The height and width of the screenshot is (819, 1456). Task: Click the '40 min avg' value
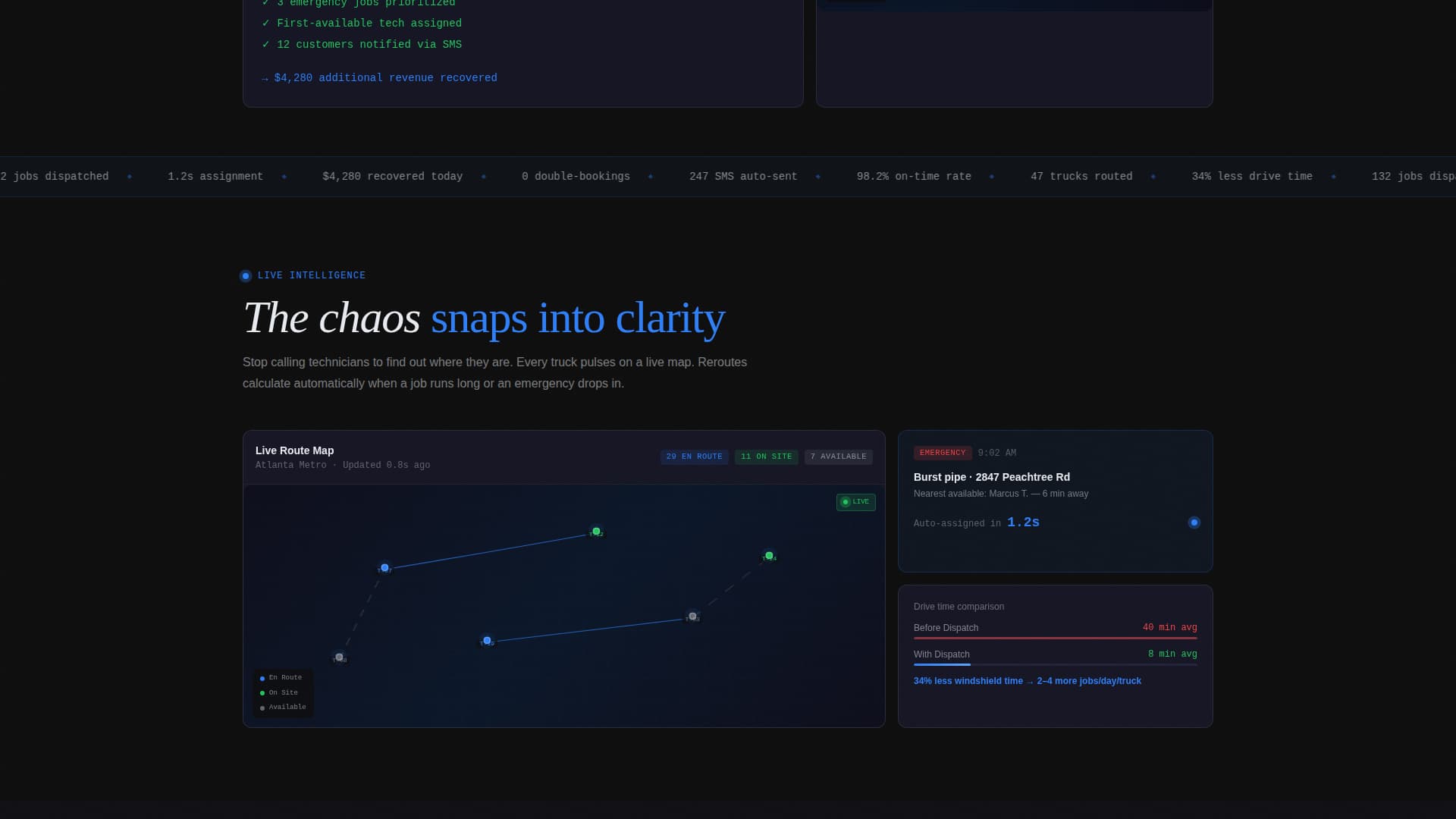pos(1170,628)
